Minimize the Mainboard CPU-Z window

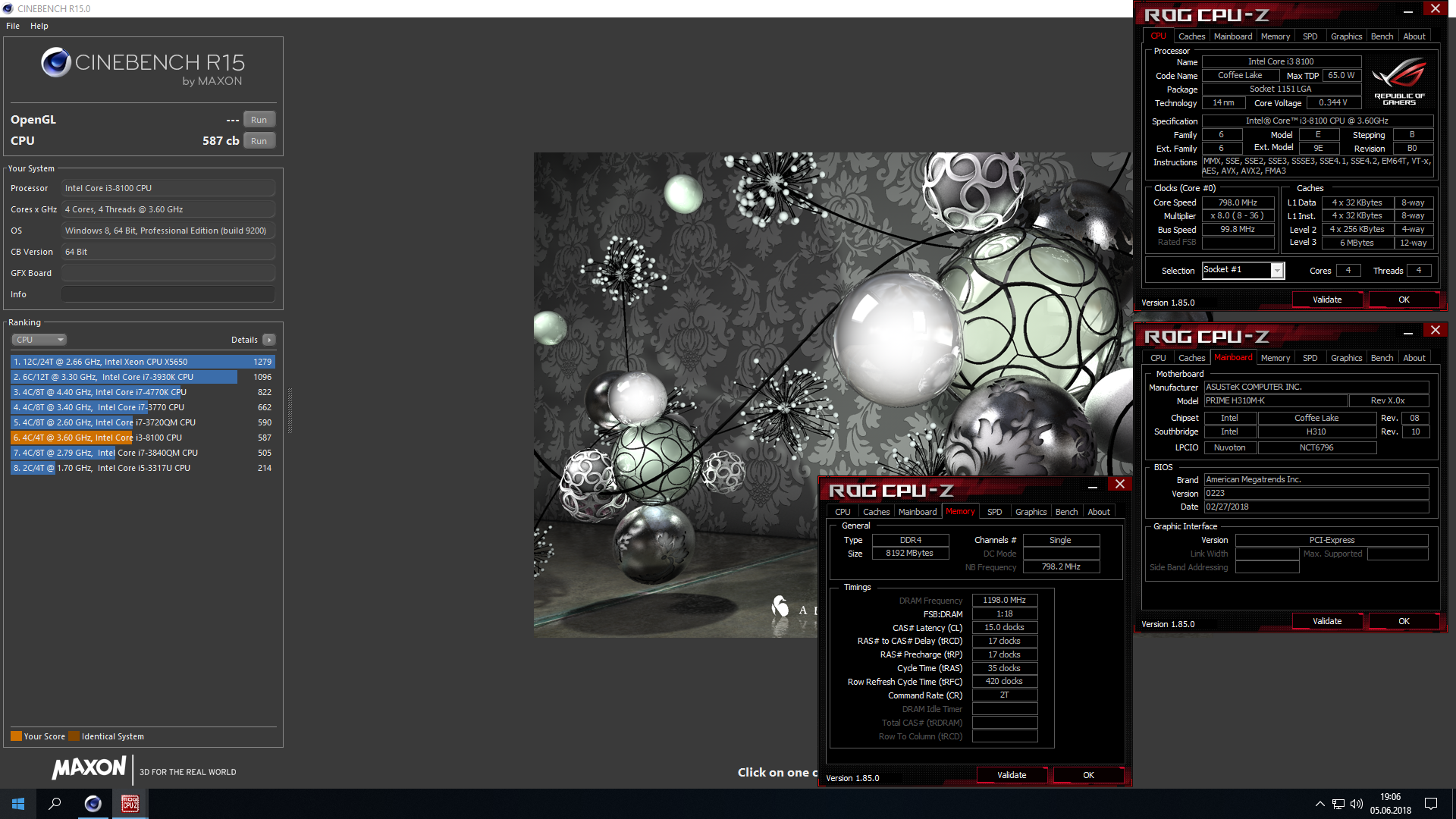click(1408, 331)
